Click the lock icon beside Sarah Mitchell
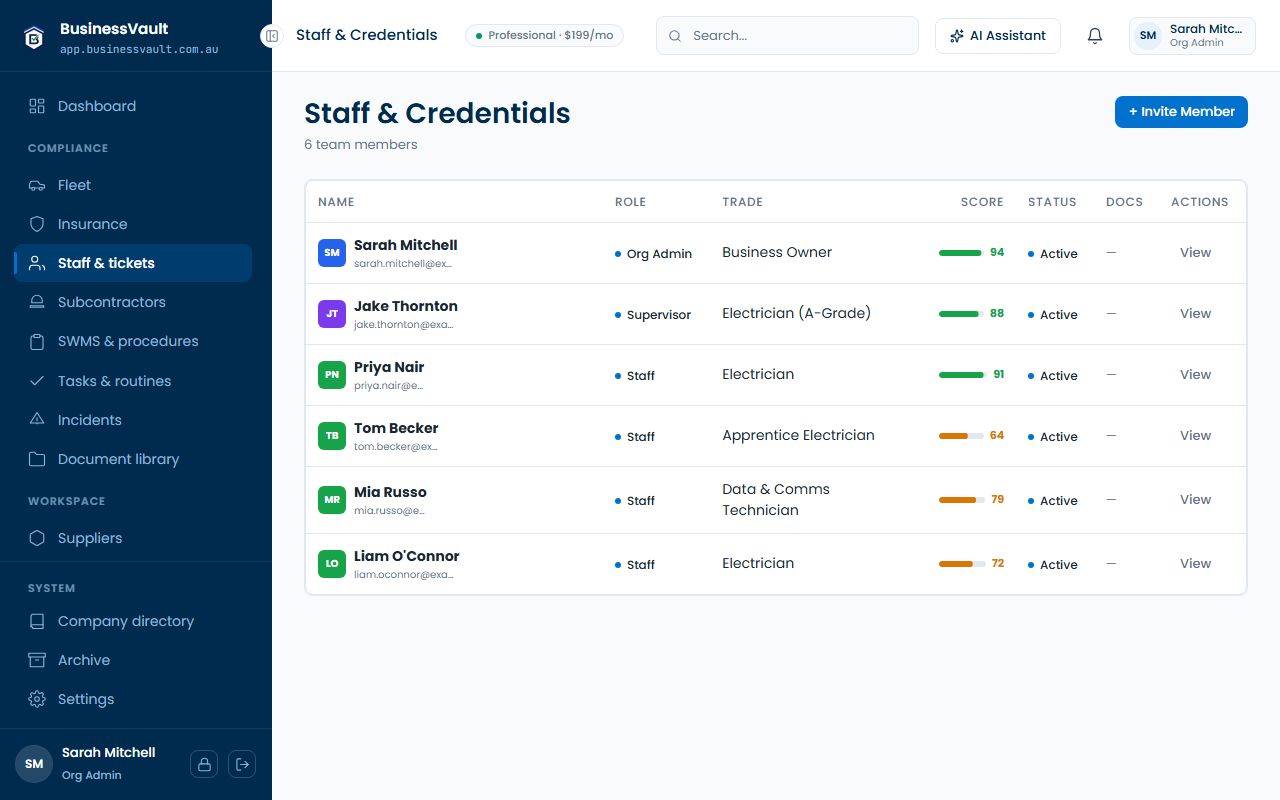1280x800 pixels. [204, 764]
